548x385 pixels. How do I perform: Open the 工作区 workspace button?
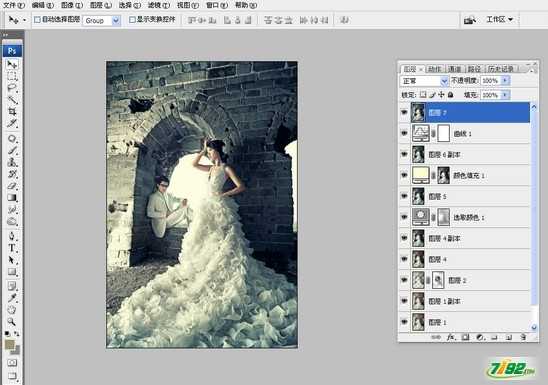tap(499, 20)
